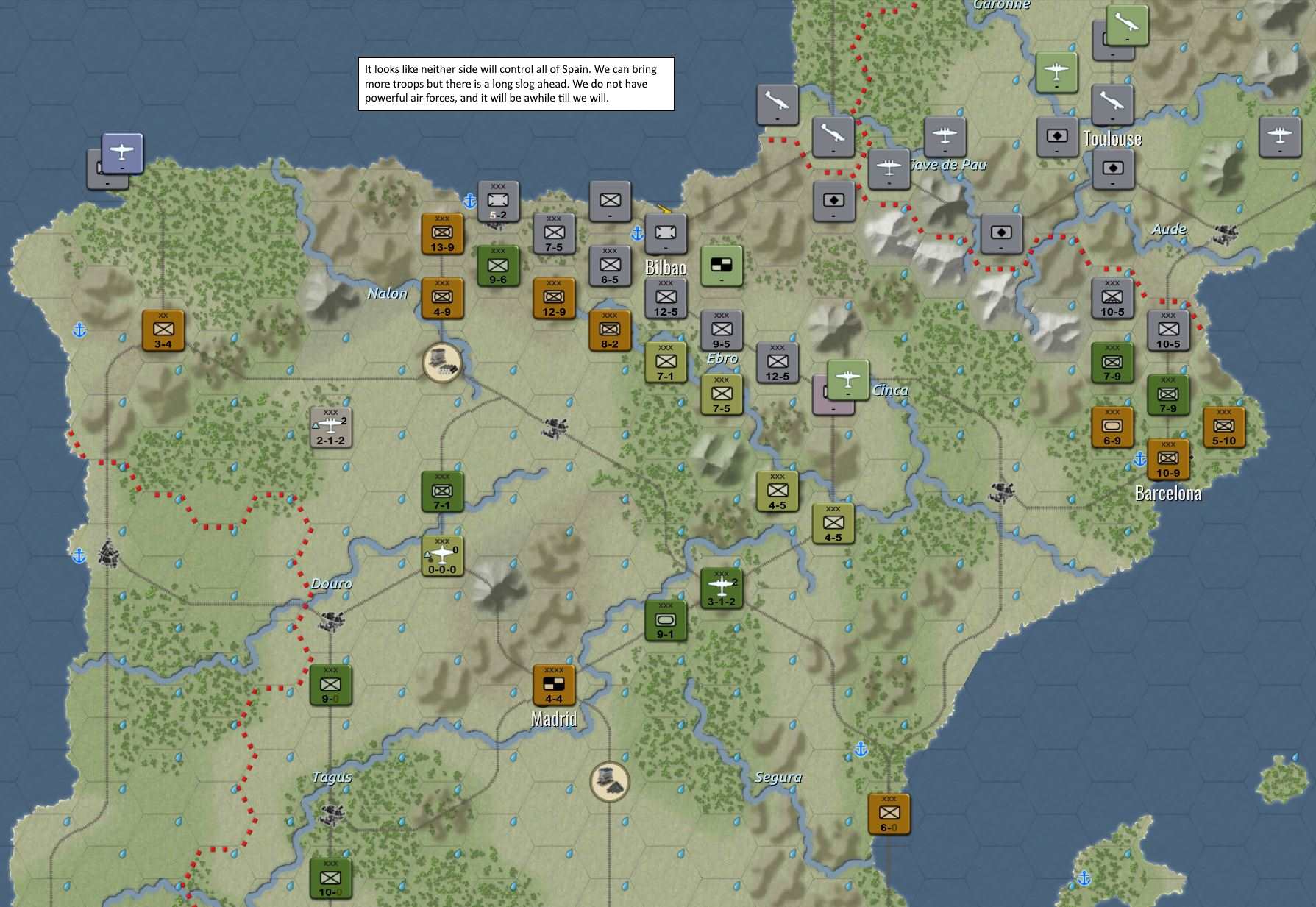This screenshot has width=1316, height=907.
Task: Click the port anchor left of Bilbao unit
Action: click(x=637, y=232)
